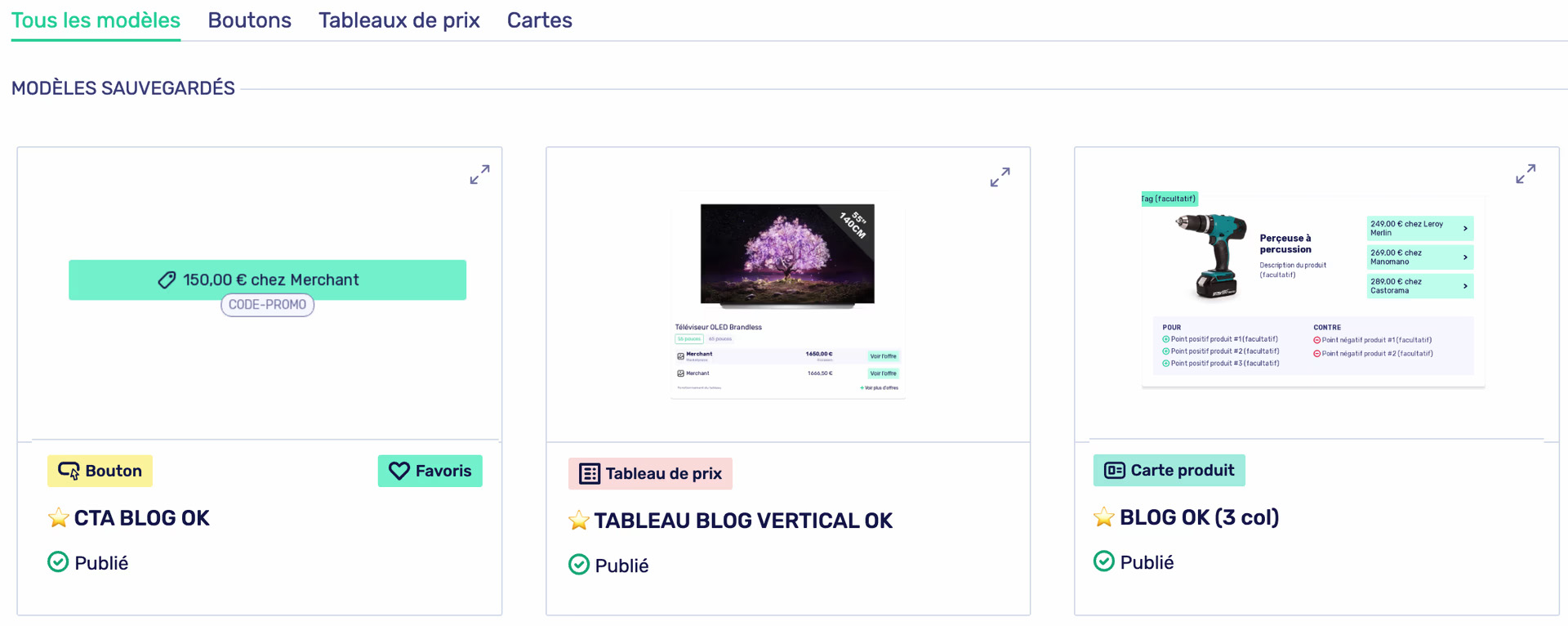
Task: Switch to the Tous les modèles tab
Action: pyautogui.click(x=96, y=20)
